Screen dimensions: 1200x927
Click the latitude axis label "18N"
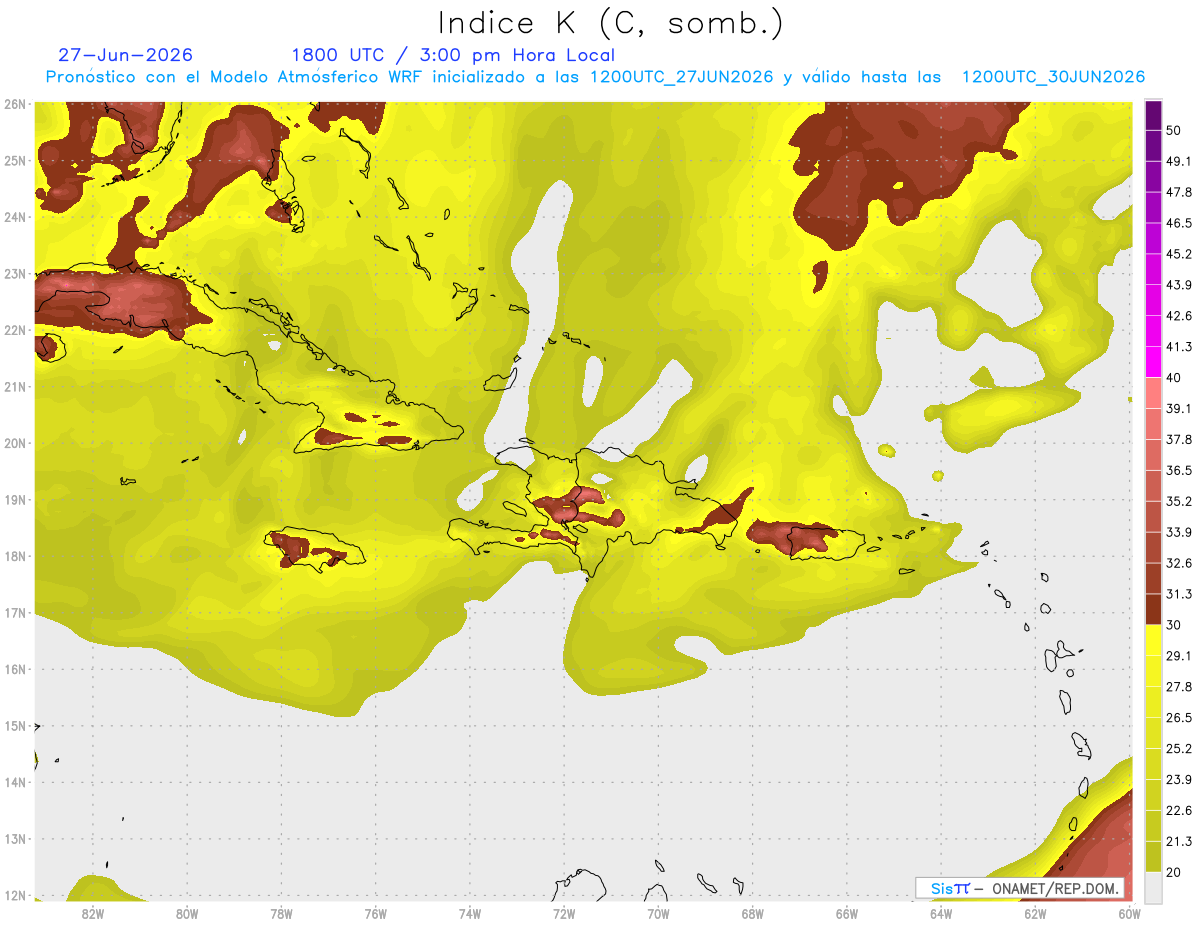coord(15,556)
